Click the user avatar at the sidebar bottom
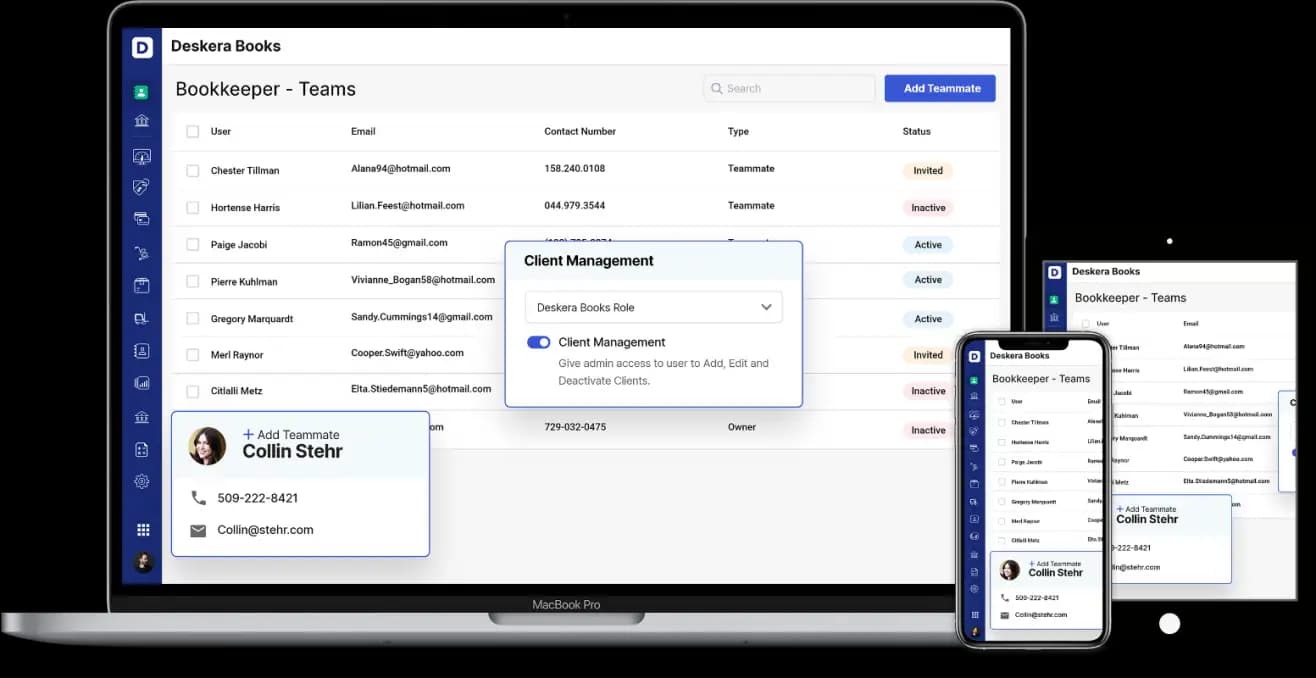The height and width of the screenshot is (678, 1316). click(143, 561)
